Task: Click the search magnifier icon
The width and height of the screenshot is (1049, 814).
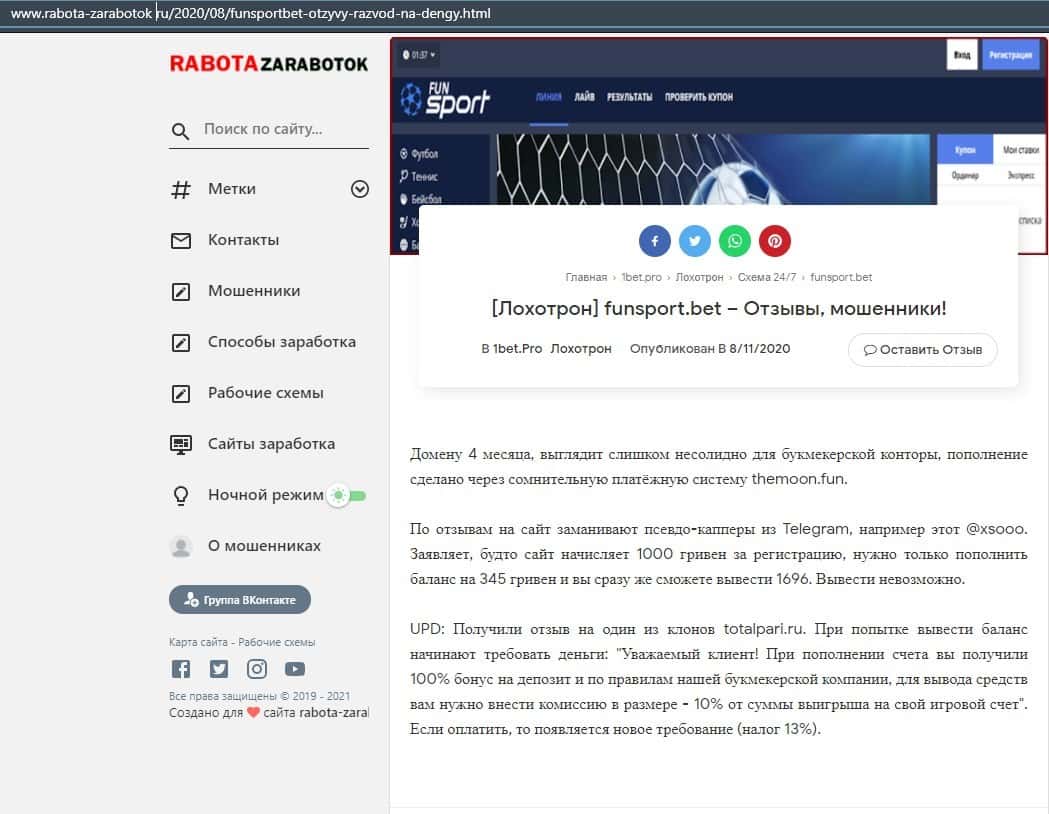Action: pos(180,131)
